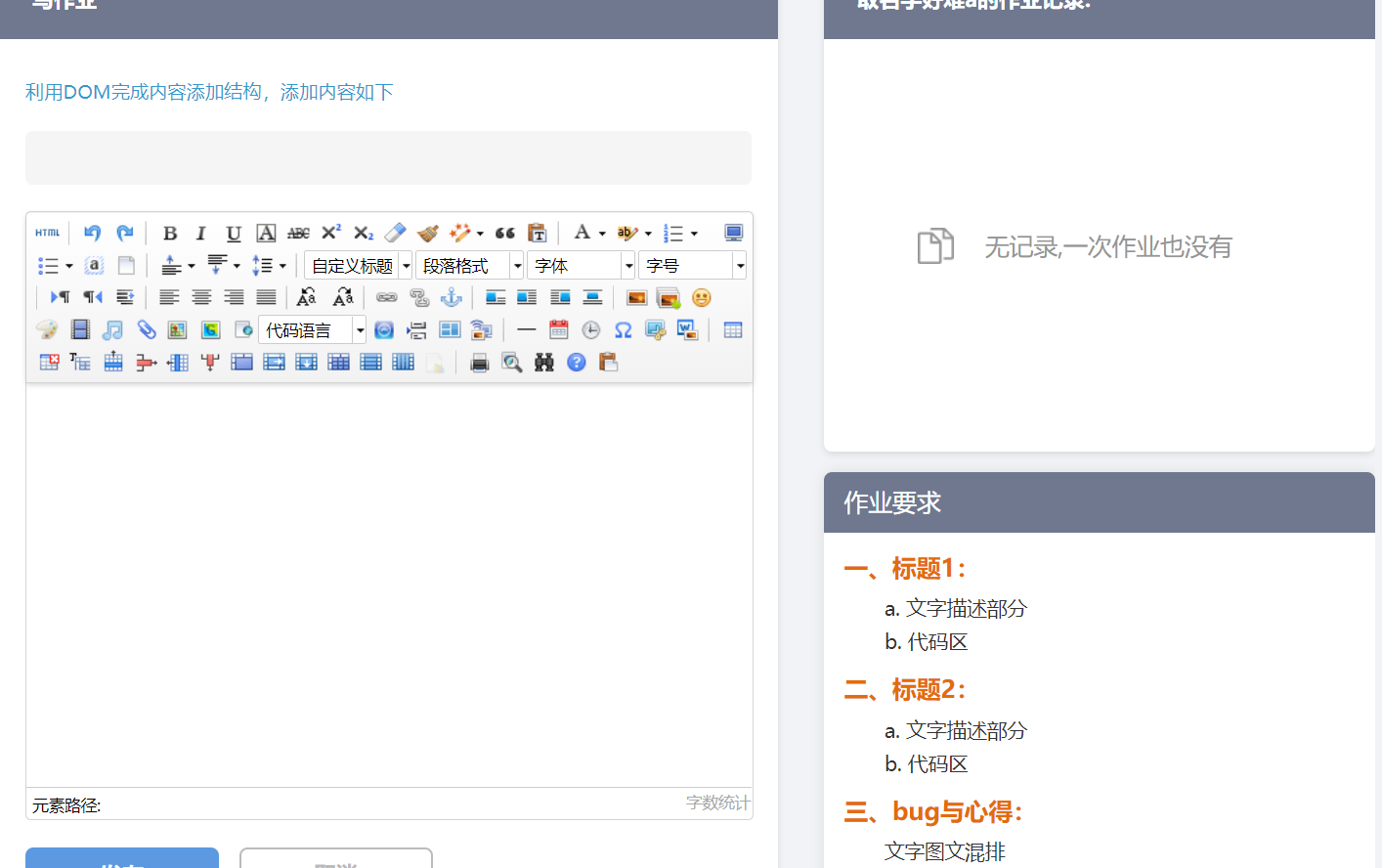Insert a horizontal rule line
The width and height of the screenshot is (1382, 868).
(526, 329)
